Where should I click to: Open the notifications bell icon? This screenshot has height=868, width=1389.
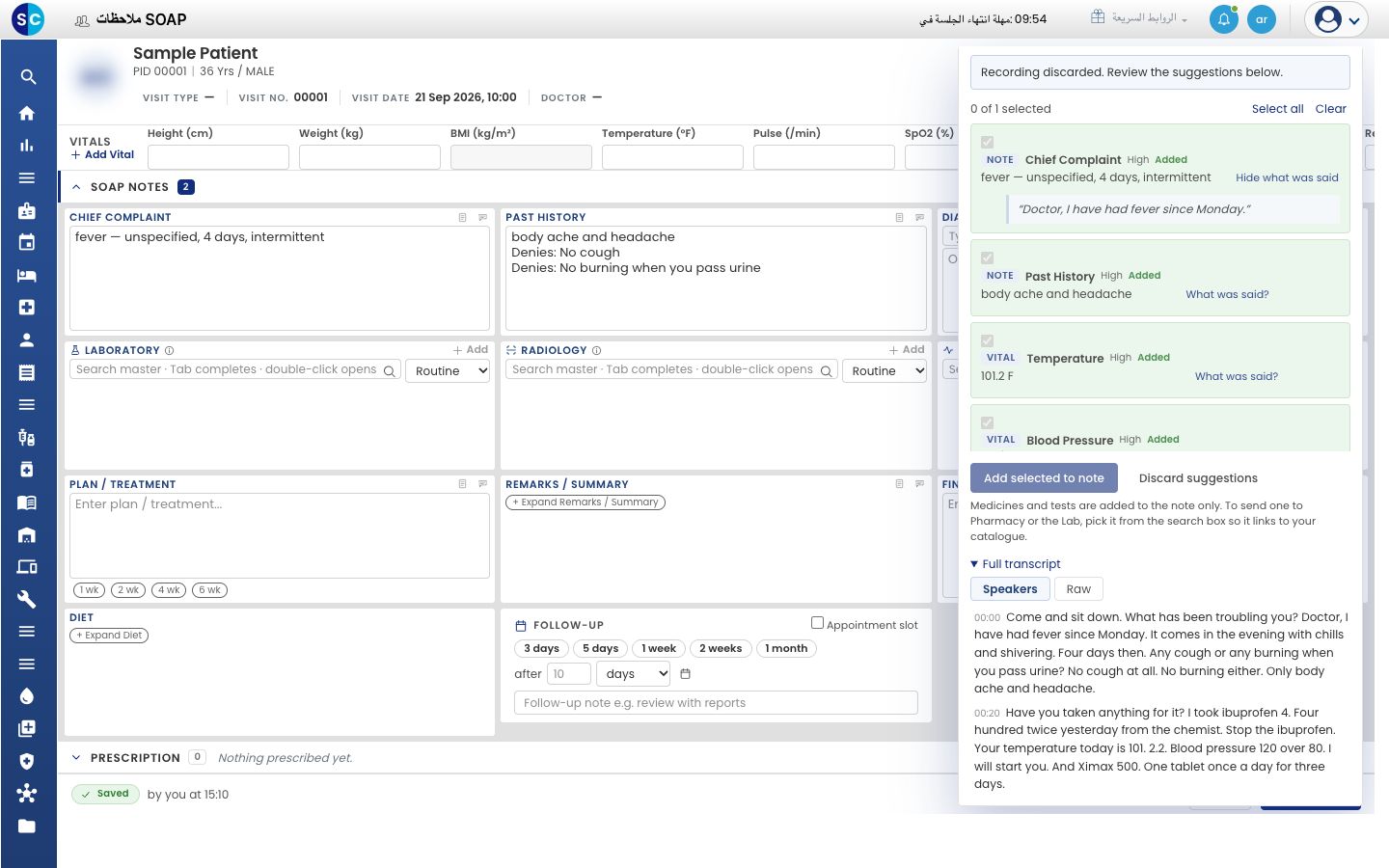tap(1224, 19)
